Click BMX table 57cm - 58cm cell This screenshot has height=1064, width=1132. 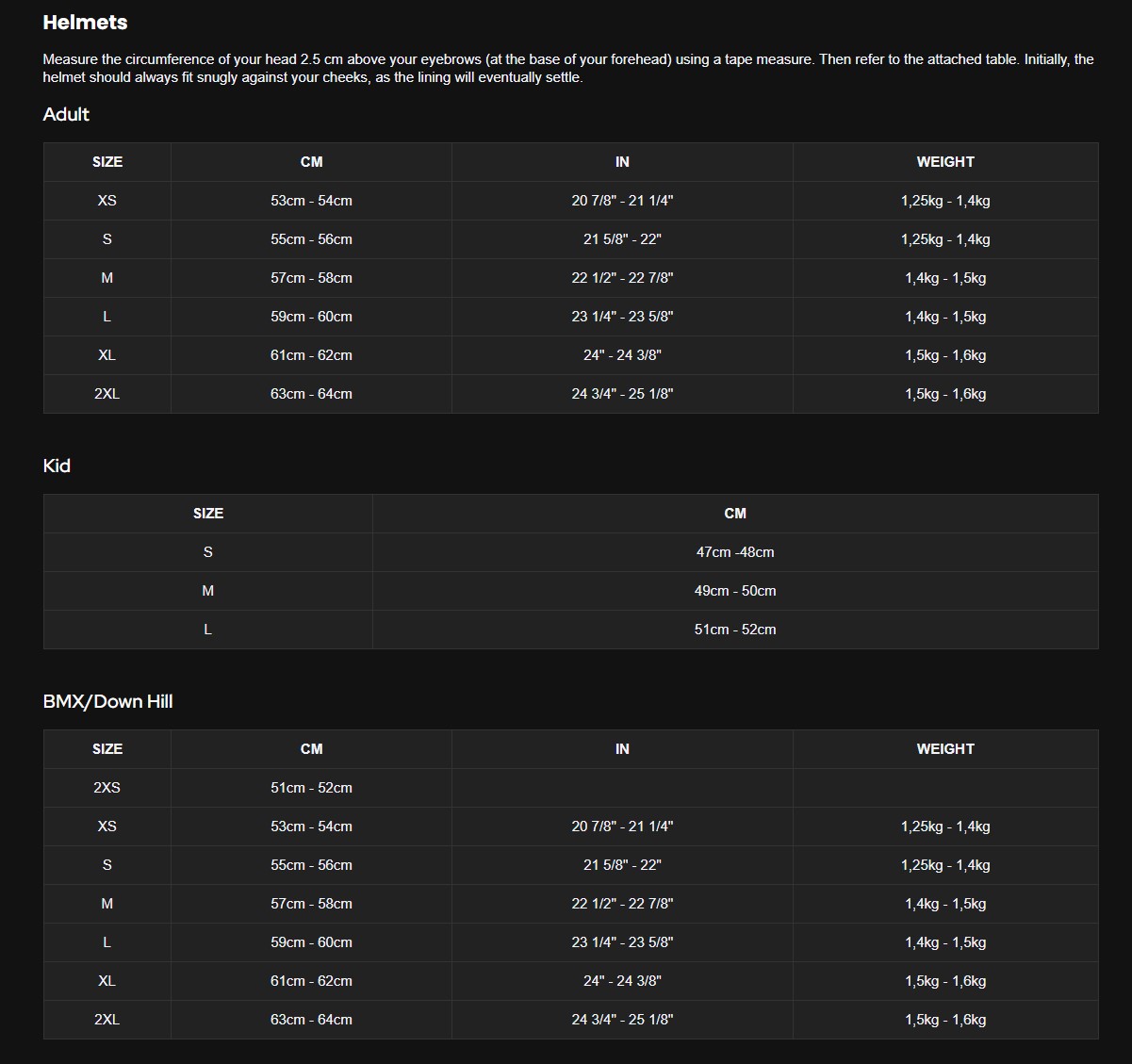click(311, 904)
